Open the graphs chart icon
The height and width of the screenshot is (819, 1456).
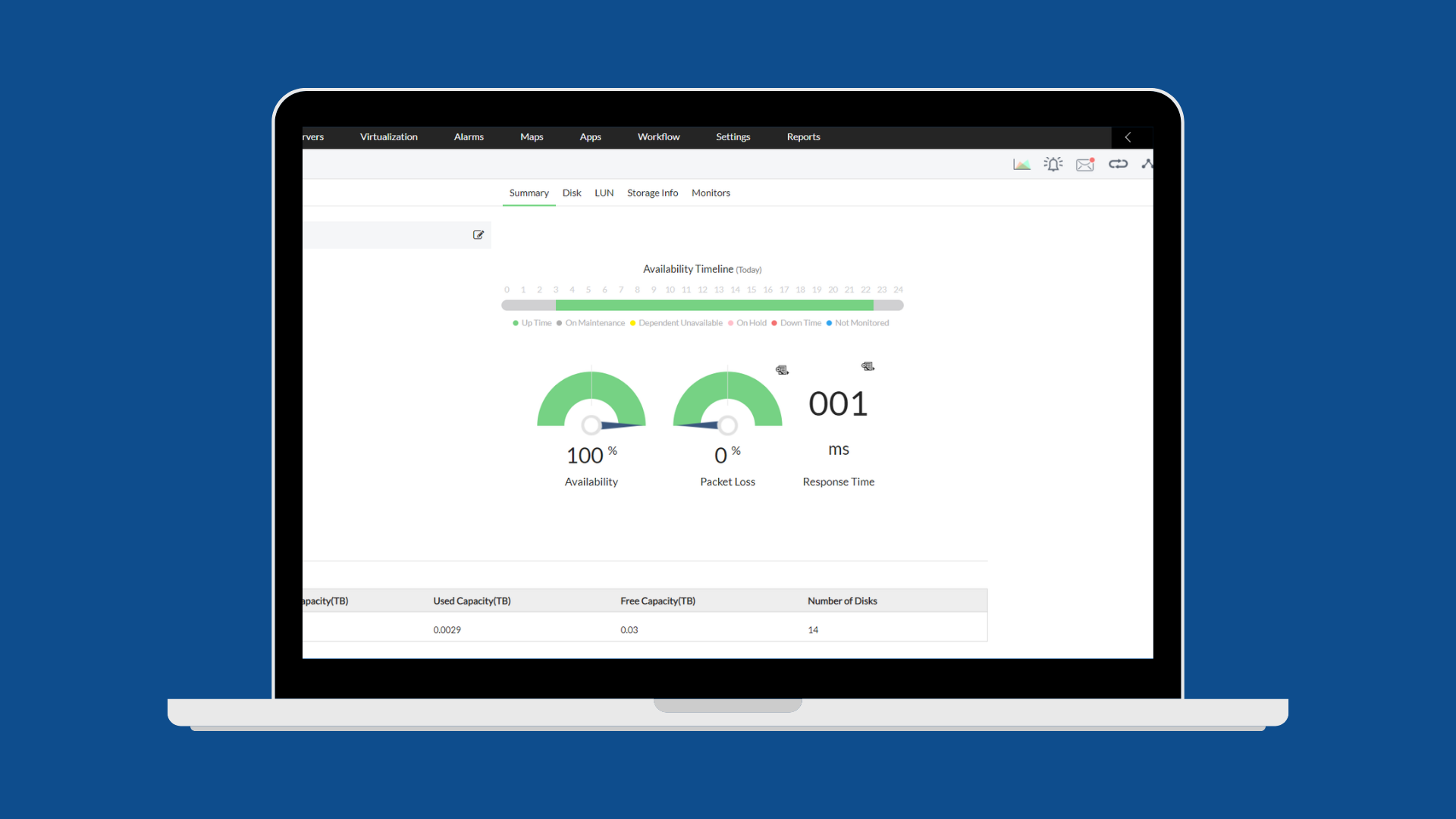click(1021, 164)
